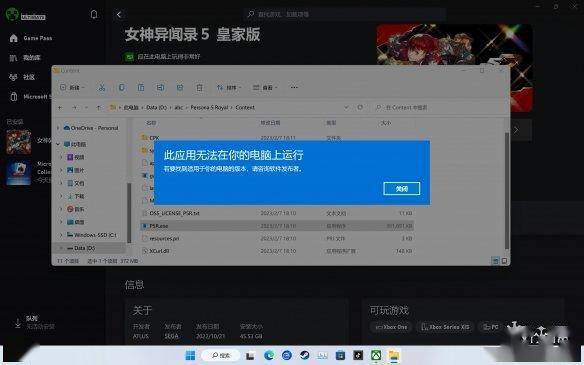The image size is (584, 365).
Task: Open 队列 download queue in Xbox sidebar
Action: pyautogui.click(x=34, y=322)
